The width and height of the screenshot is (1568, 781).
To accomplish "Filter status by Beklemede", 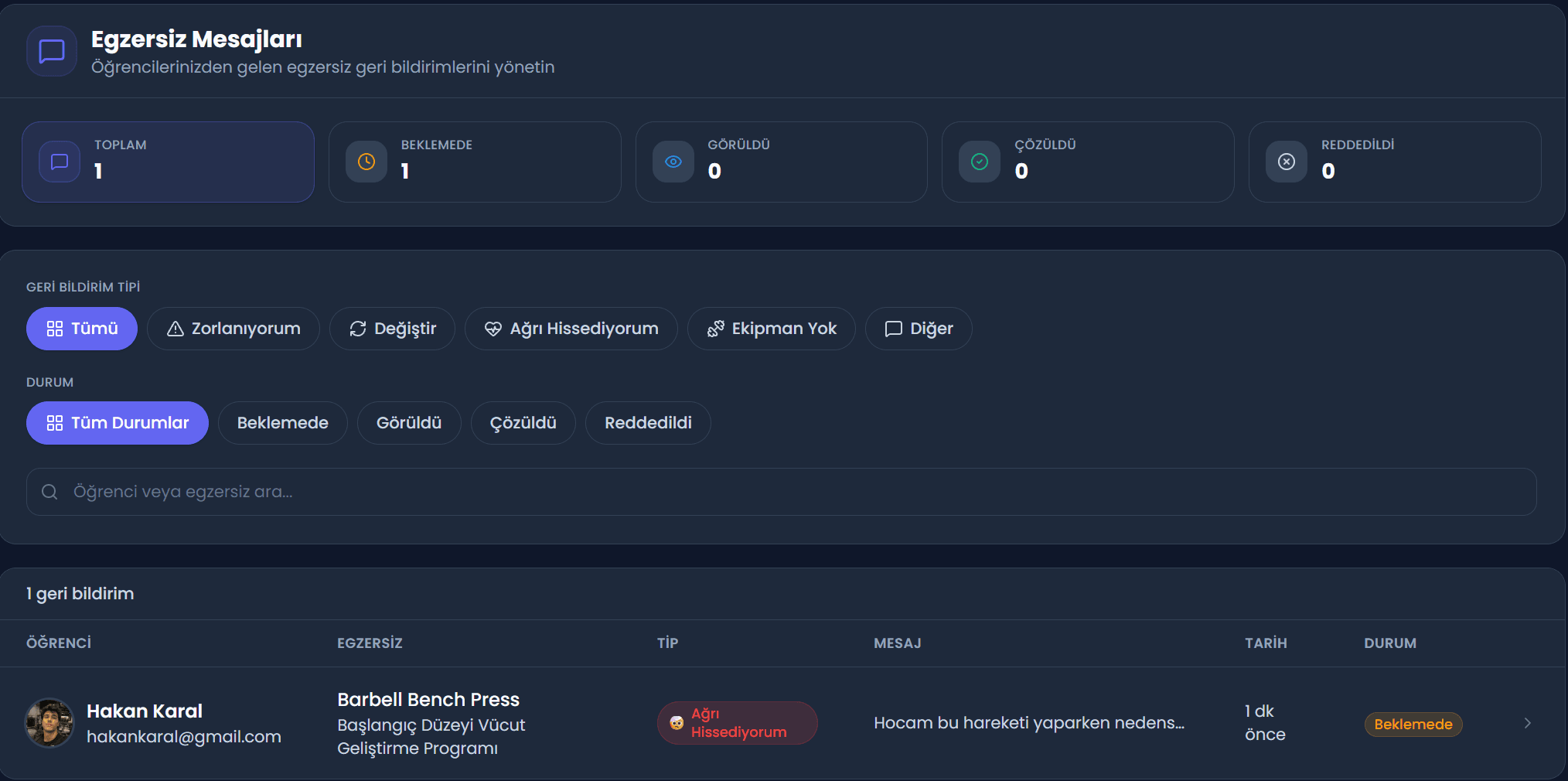I will click(x=283, y=423).
